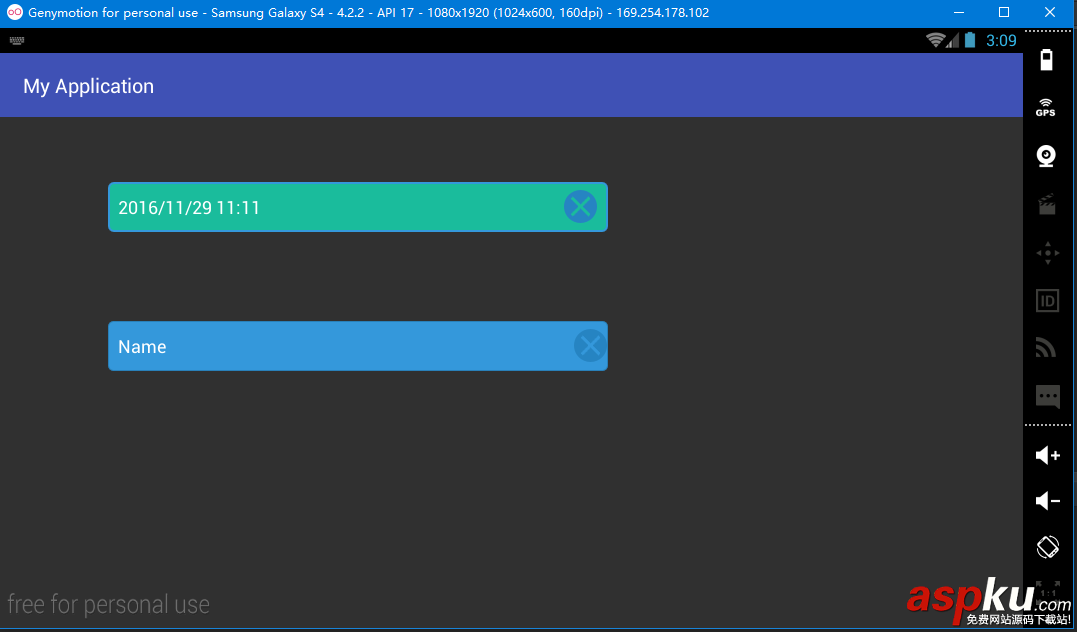The image size is (1077, 632).
Task: Open Genymotion battery widget
Action: click(1046, 60)
